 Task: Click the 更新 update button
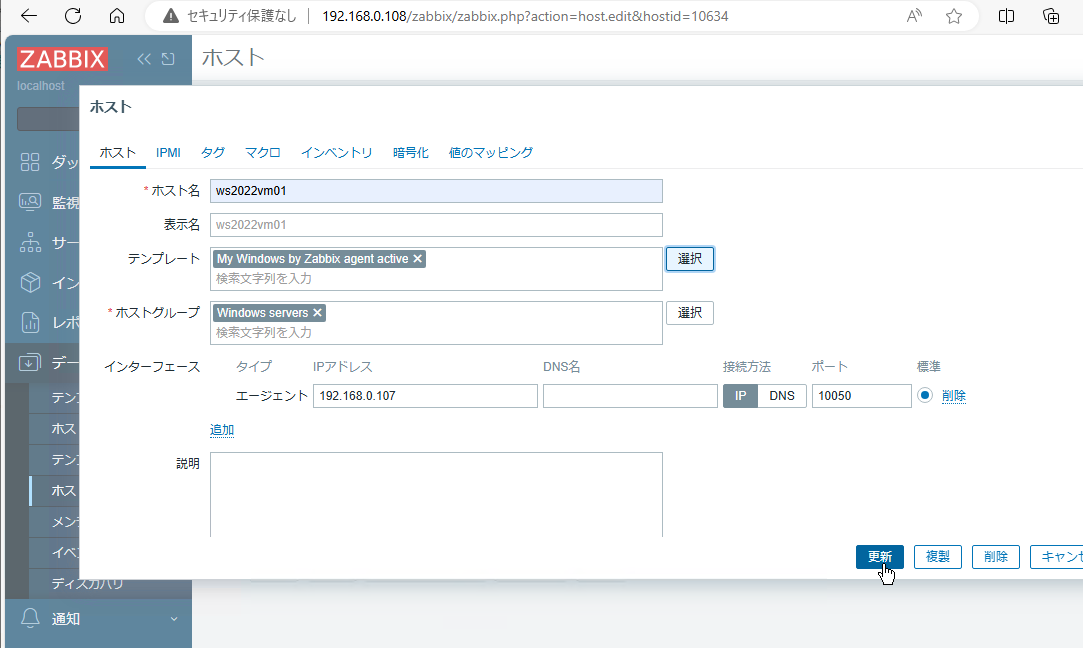(879, 556)
